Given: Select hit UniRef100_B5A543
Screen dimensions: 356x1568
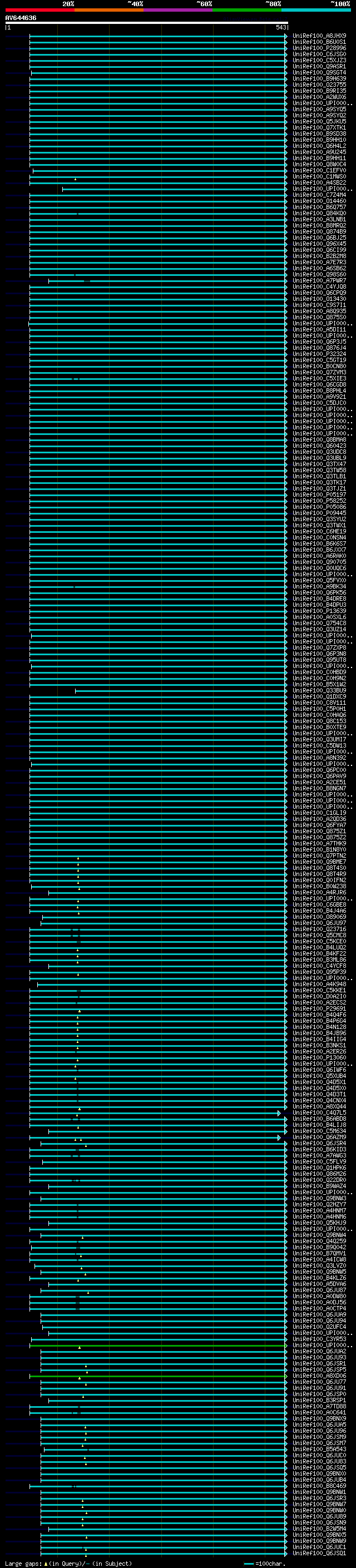Looking at the screenshot, I should 319,1450.
